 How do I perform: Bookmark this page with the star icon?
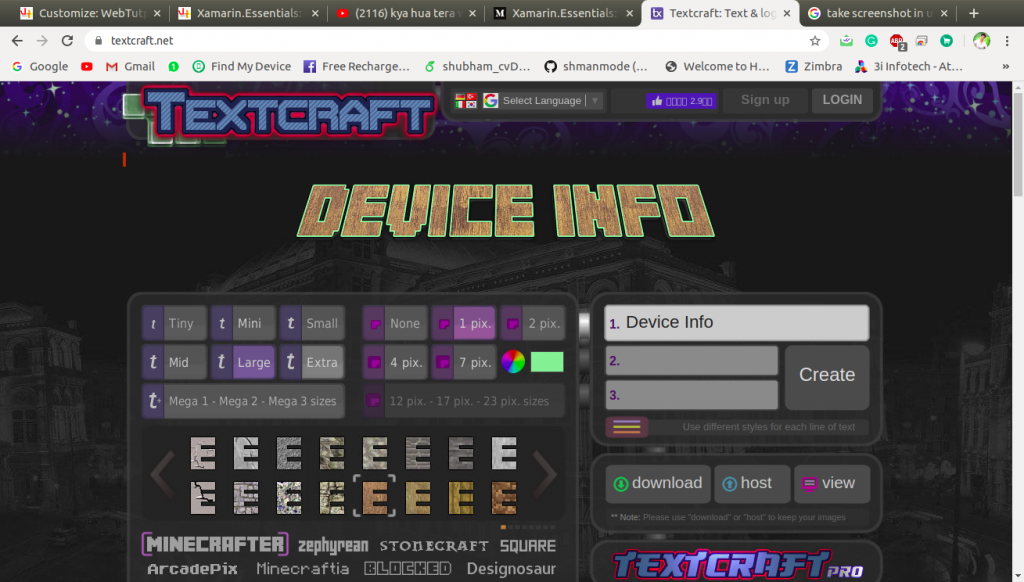[x=815, y=40]
